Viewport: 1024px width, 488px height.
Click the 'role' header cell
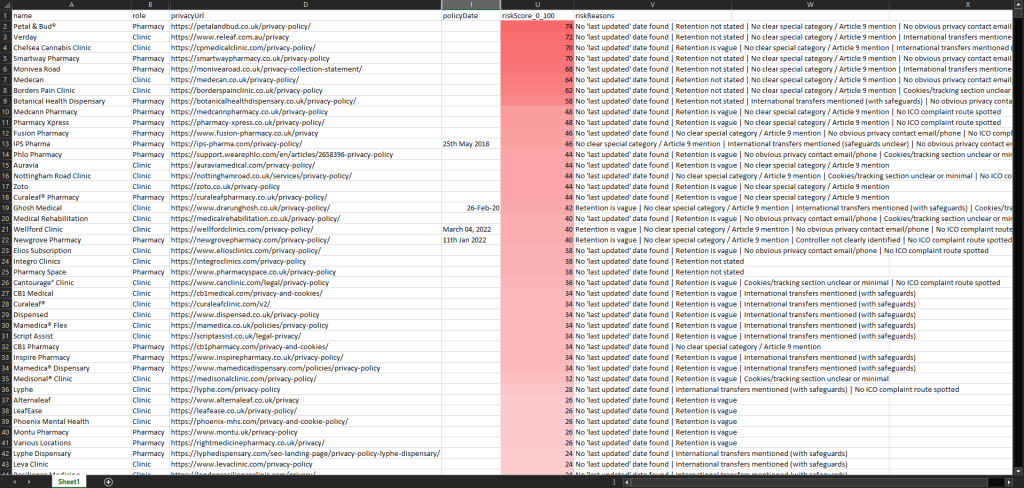150,14
